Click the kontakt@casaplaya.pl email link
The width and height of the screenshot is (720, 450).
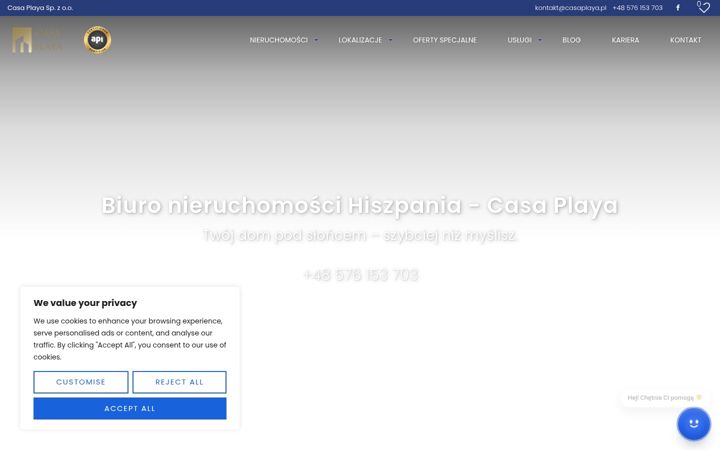click(x=570, y=8)
